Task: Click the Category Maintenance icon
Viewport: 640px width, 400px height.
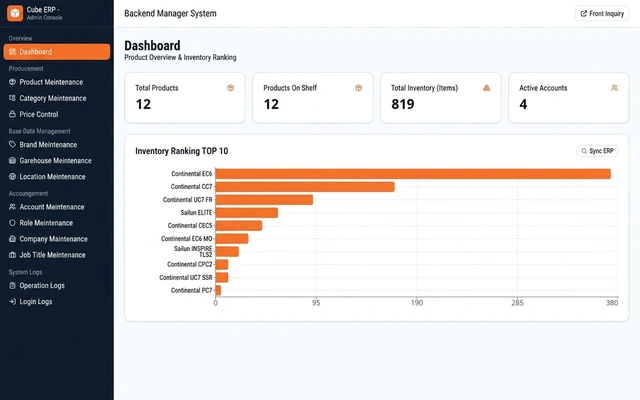Action: (x=12, y=98)
